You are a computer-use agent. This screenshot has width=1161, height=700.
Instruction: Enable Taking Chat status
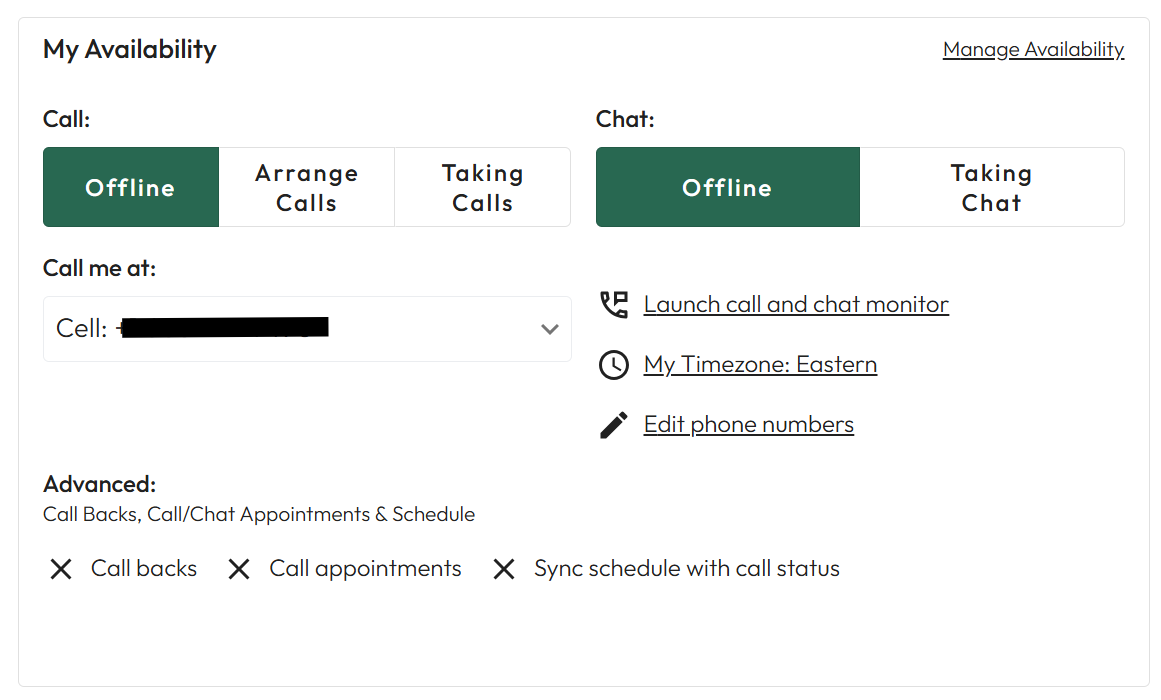[x=992, y=188]
